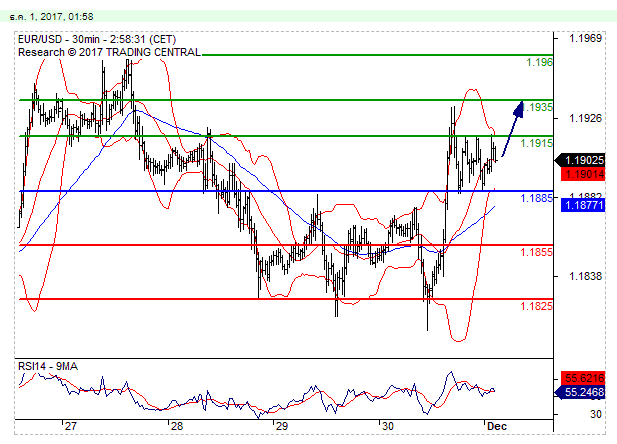Click the 1.1838 axis value

coord(586,276)
